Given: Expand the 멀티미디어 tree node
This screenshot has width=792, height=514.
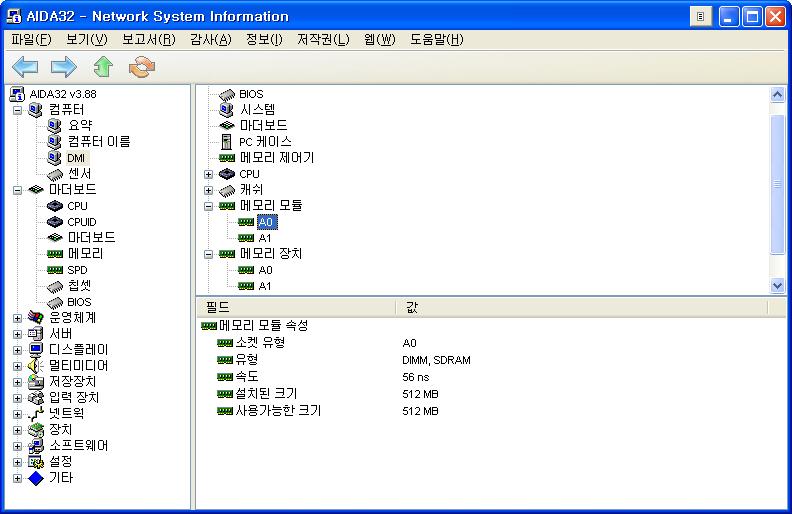Looking at the screenshot, I should click(x=18, y=366).
